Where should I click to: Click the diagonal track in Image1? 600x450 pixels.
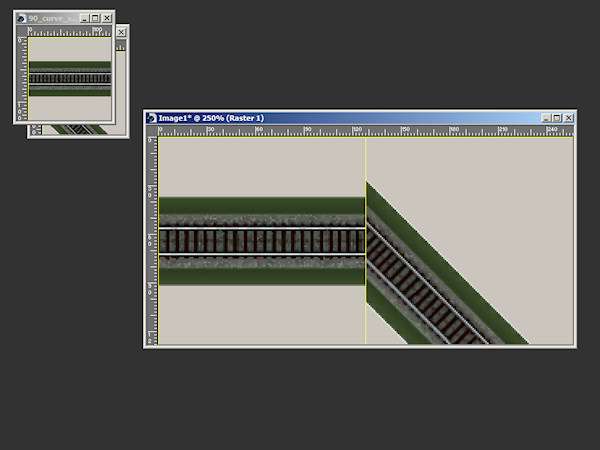(430, 290)
